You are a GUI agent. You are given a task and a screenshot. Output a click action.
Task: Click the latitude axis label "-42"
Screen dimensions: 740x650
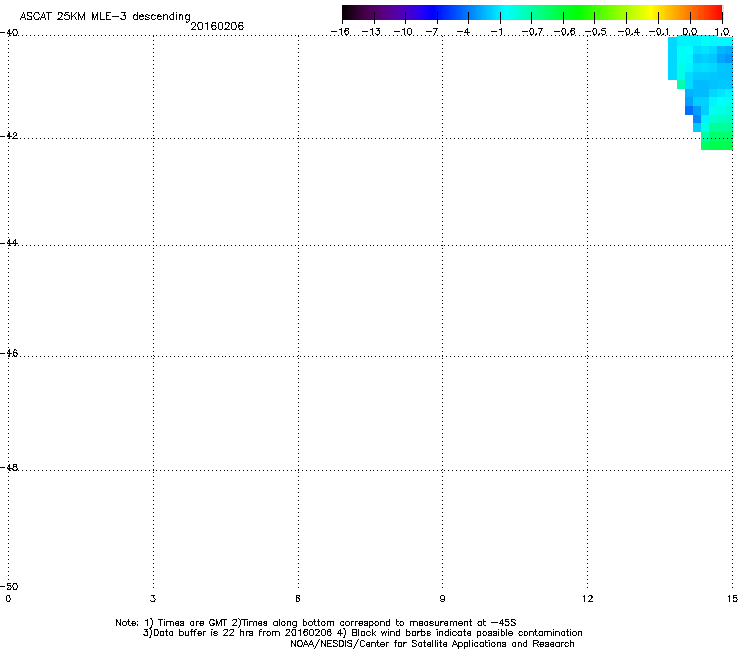[x=9, y=135]
